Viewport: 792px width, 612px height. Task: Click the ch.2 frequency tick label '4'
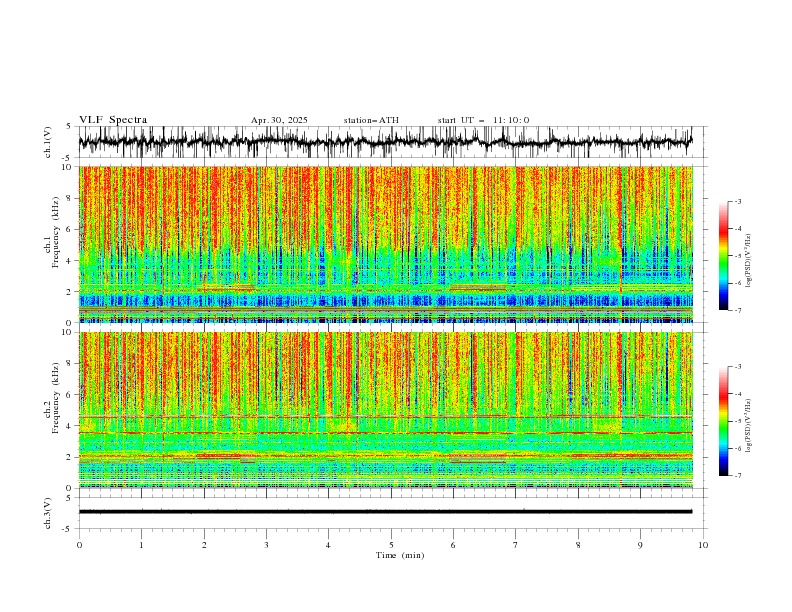click(70, 426)
